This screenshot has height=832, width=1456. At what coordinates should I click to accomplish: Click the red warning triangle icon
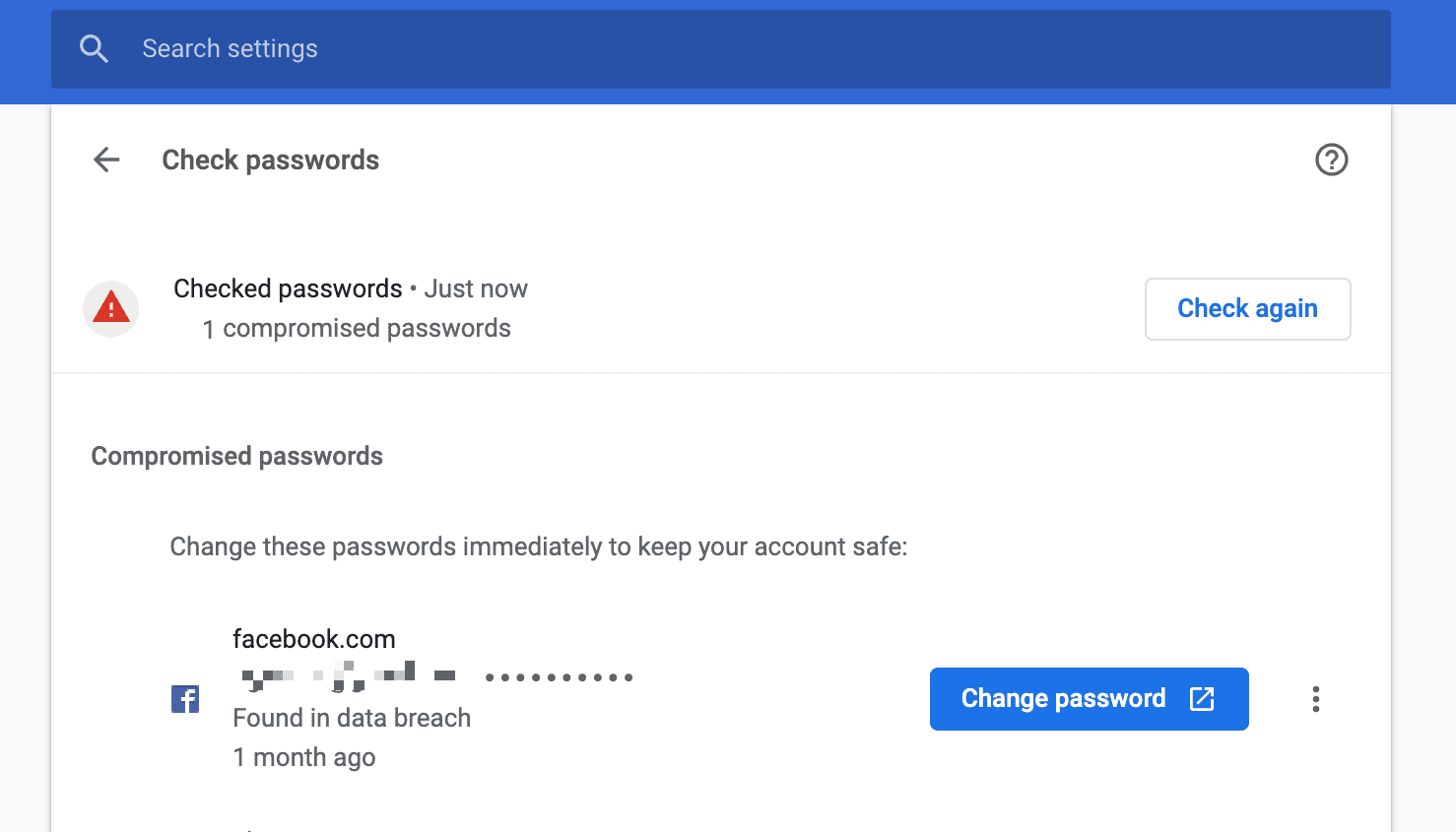(x=111, y=308)
